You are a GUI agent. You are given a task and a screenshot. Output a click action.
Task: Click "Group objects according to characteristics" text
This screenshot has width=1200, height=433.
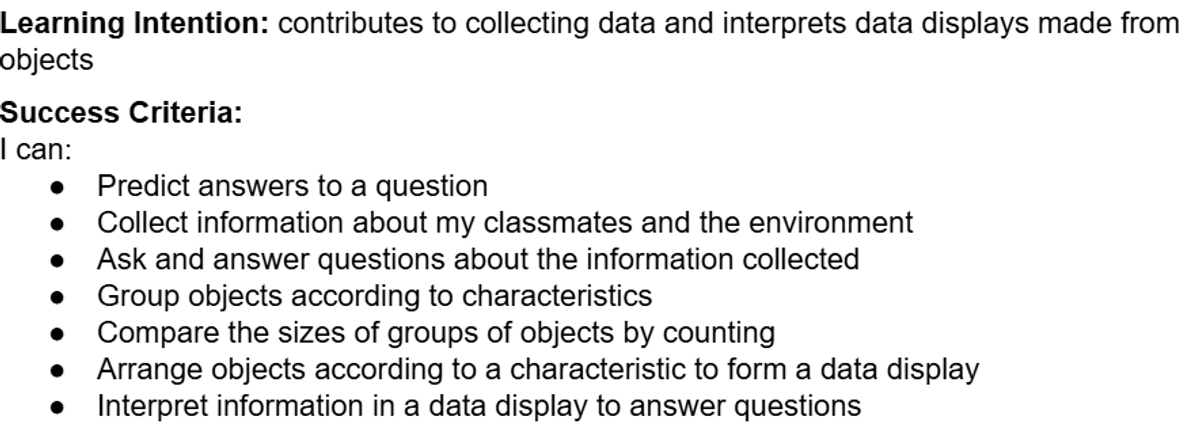click(374, 296)
